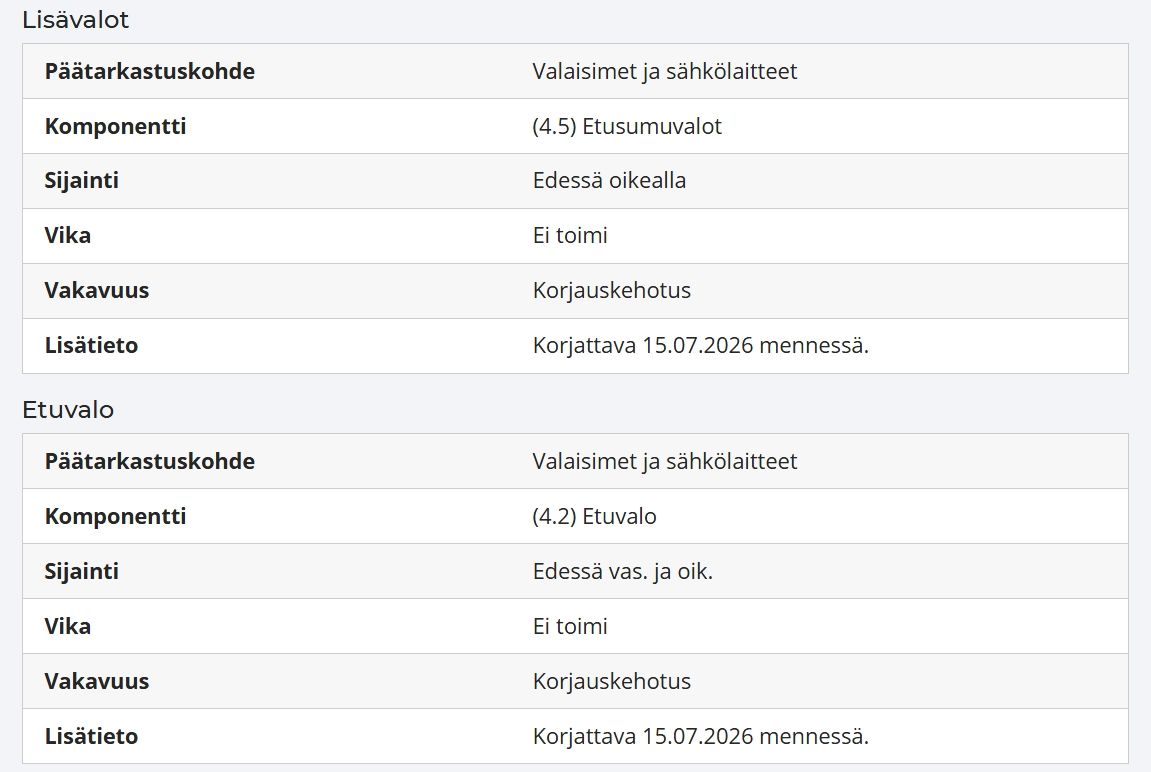Click the second Komponentti row label

tap(115, 517)
